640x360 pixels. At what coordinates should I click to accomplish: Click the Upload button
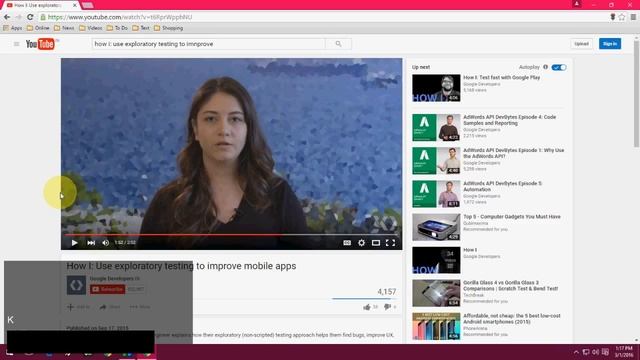click(x=581, y=44)
